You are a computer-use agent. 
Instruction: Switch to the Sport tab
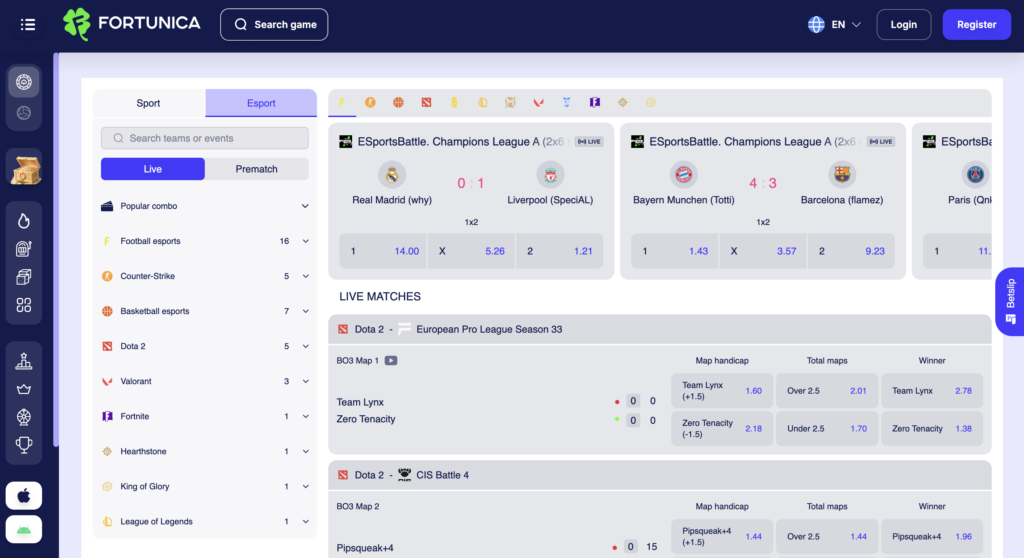(x=149, y=103)
